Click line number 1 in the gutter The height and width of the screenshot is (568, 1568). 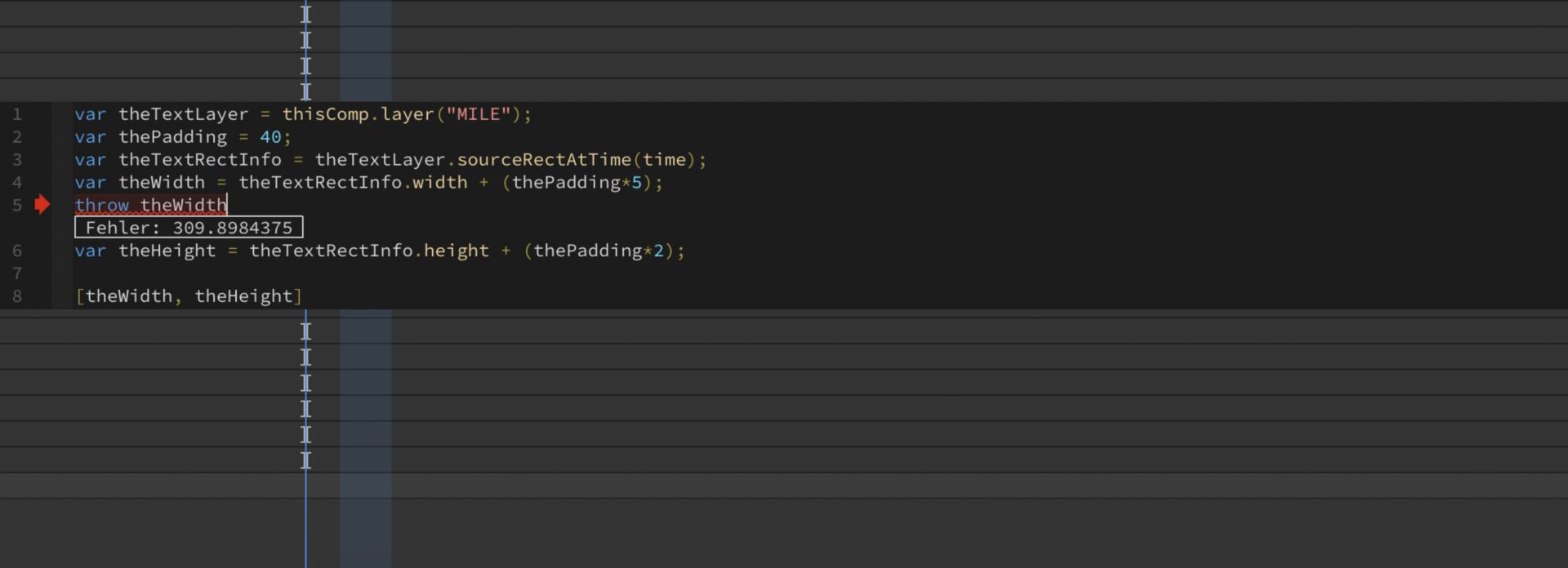click(17, 114)
